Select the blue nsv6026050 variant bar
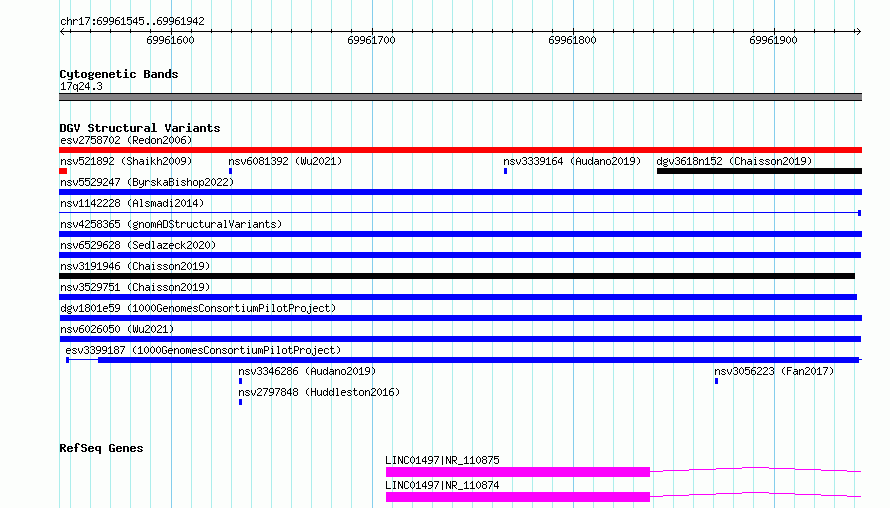 click(460, 339)
